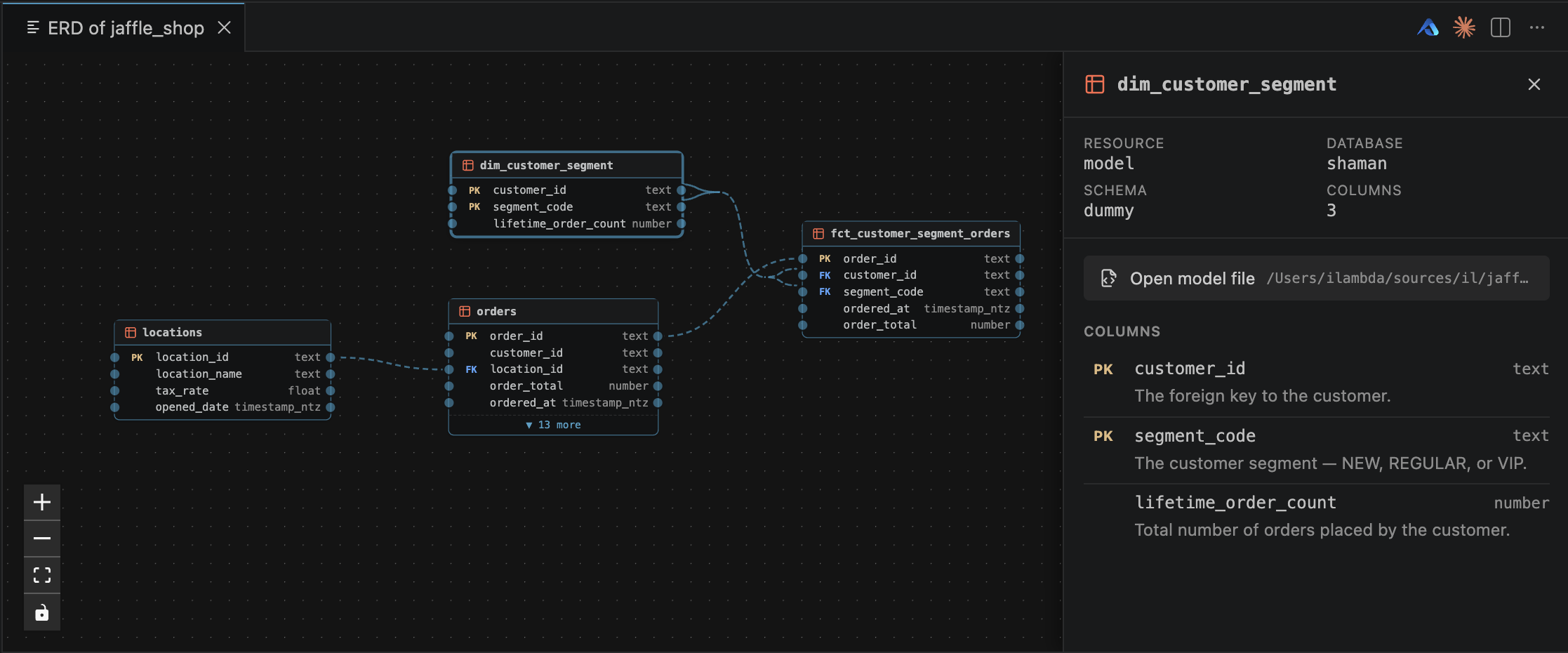Click customer_id column in details panel
Screen dimensions: 1568x653
[x=1316, y=383]
